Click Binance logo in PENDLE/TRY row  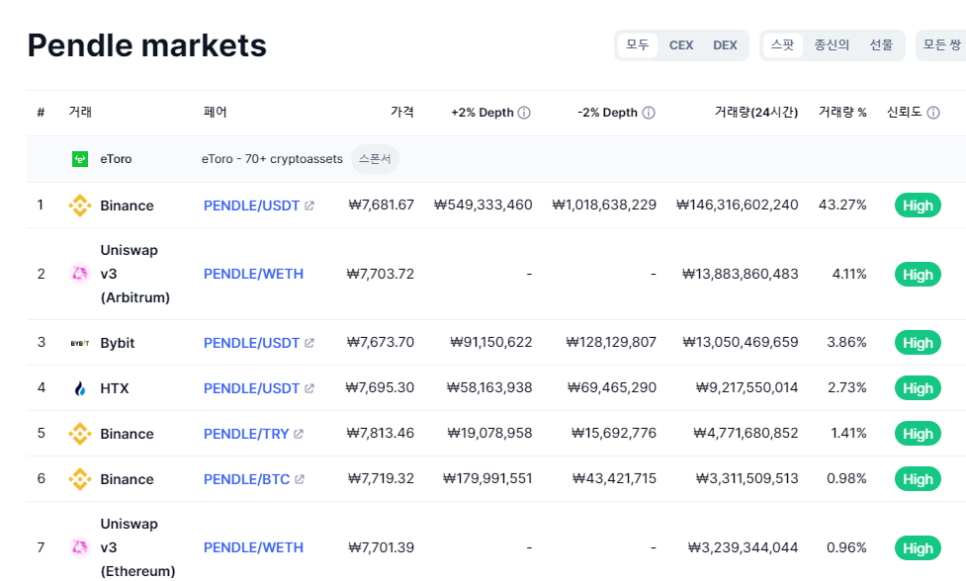(x=80, y=434)
